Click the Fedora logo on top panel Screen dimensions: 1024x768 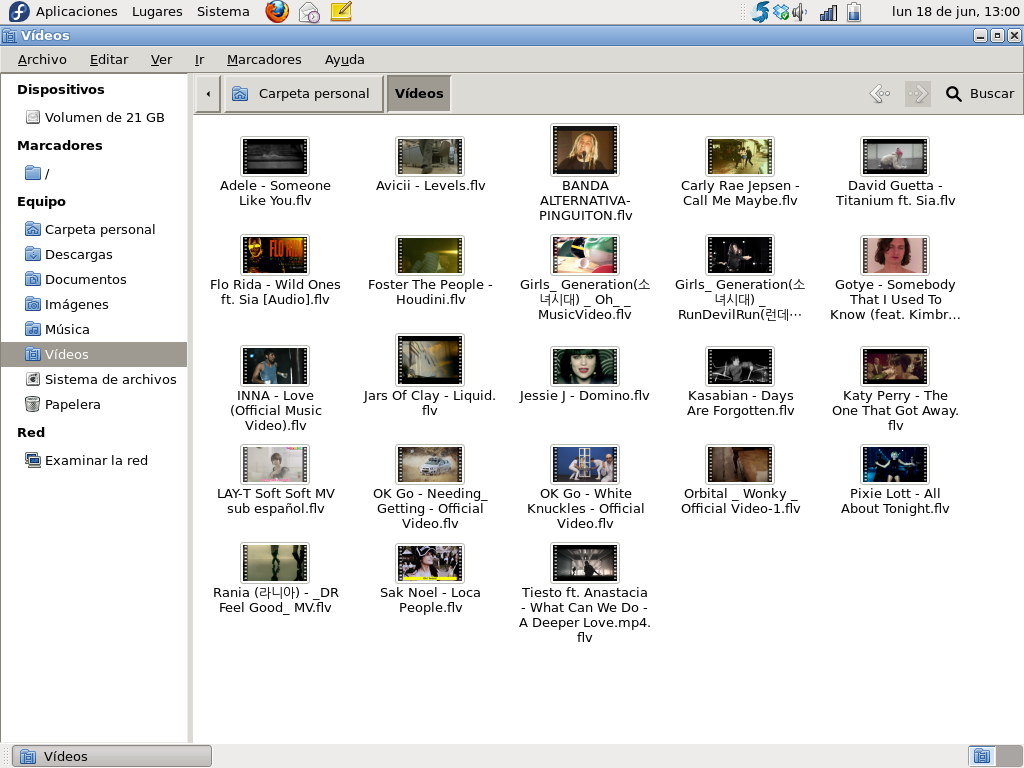coord(19,12)
